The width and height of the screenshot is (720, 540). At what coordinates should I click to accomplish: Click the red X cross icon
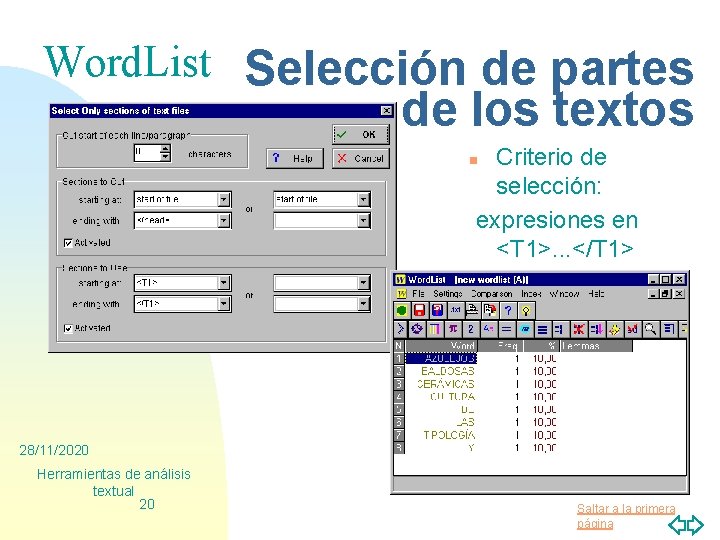coord(579,329)
